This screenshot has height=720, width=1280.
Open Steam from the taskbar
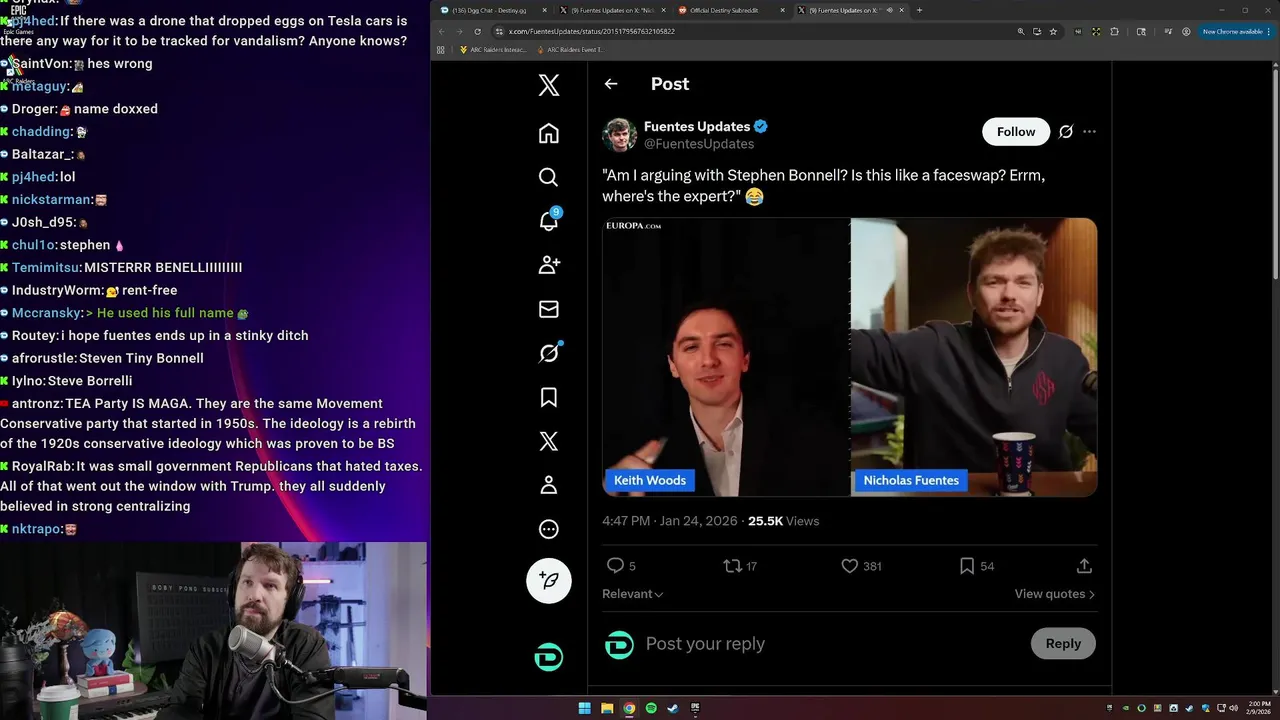click(673, 708)
